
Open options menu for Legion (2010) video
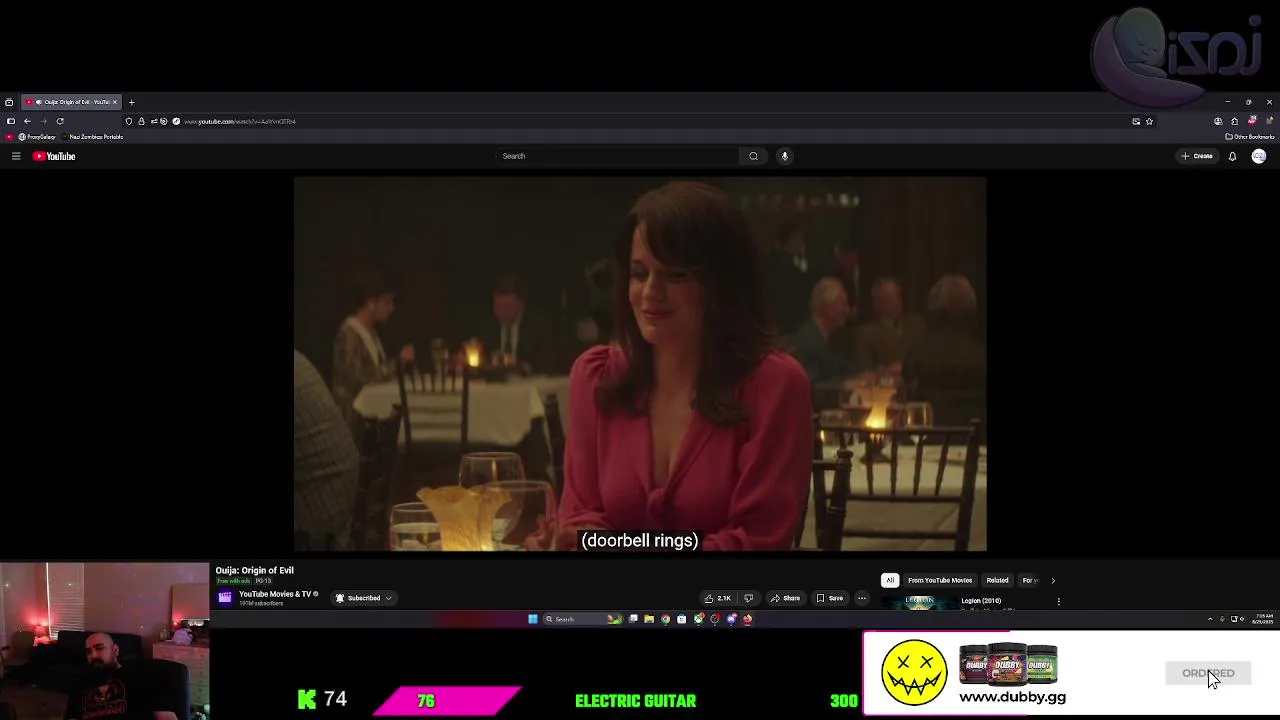1058,601
